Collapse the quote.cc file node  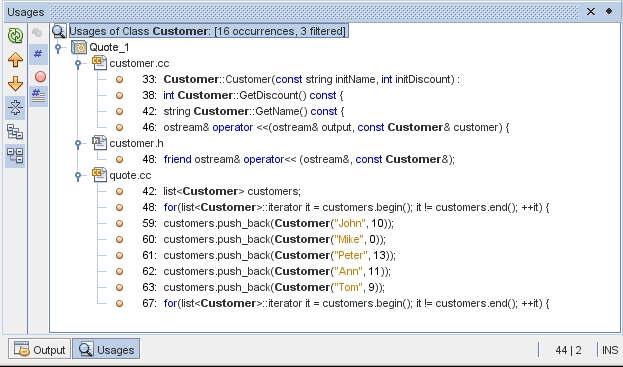[x=78, y=176]
